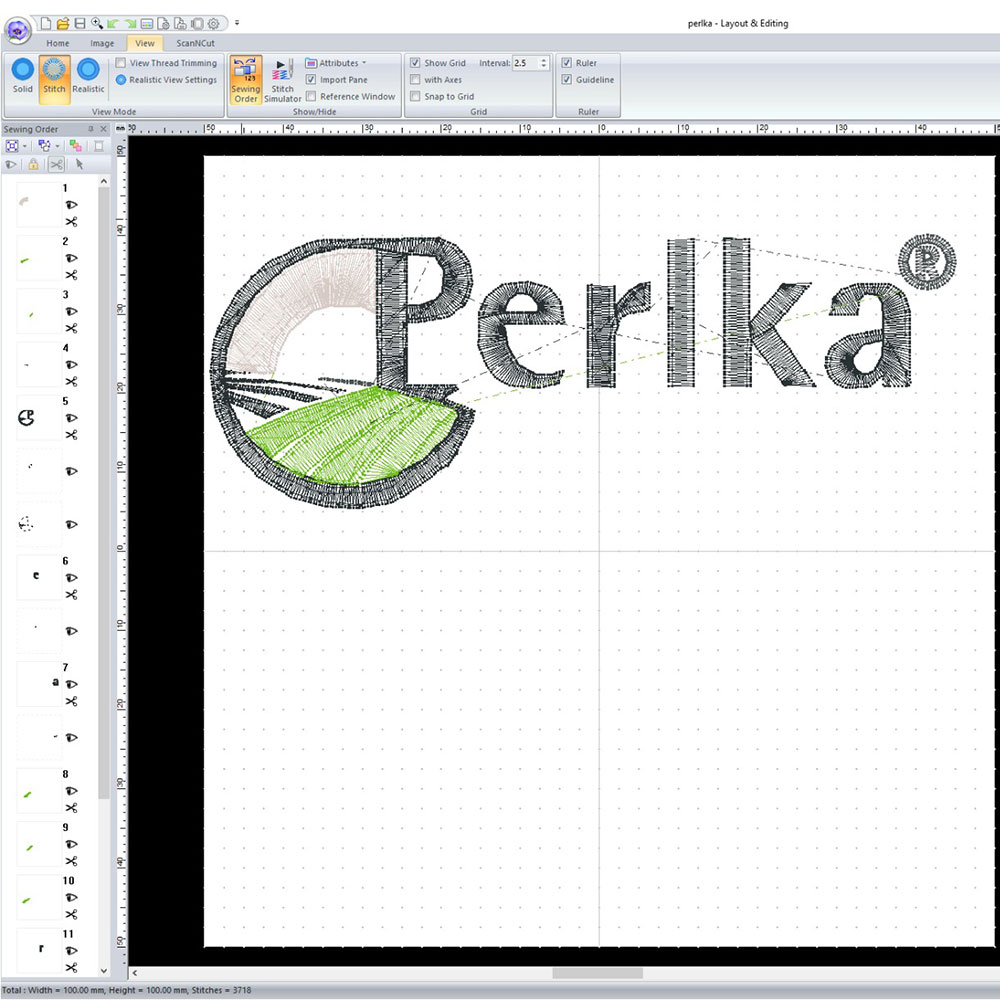This screenshot has width=1000, height=1000.
Task: Save the design with the floppy disk icon
Action: [x=80, y=24]
